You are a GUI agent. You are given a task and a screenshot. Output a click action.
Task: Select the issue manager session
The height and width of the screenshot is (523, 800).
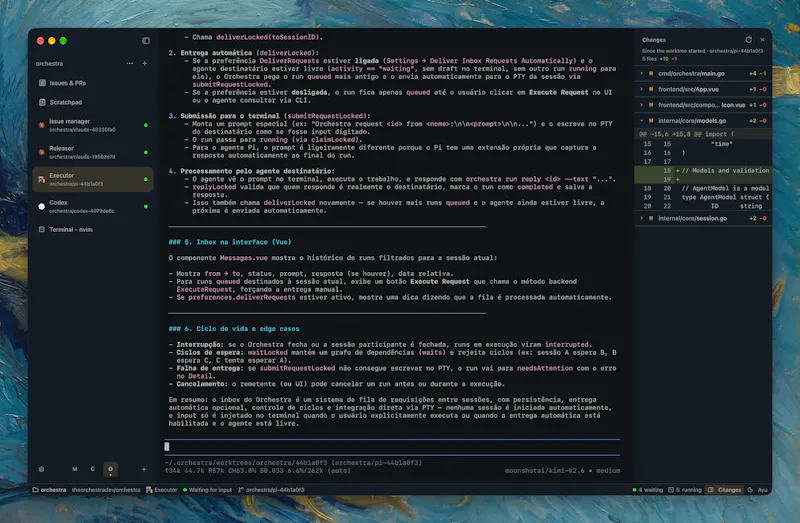pos(93,126)
